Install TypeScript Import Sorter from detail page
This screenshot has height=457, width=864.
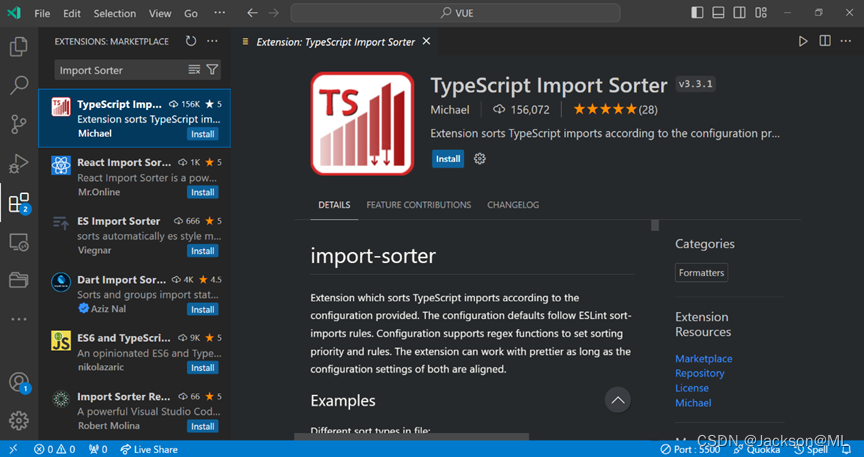pyautogui.click(x=448, y=159)
